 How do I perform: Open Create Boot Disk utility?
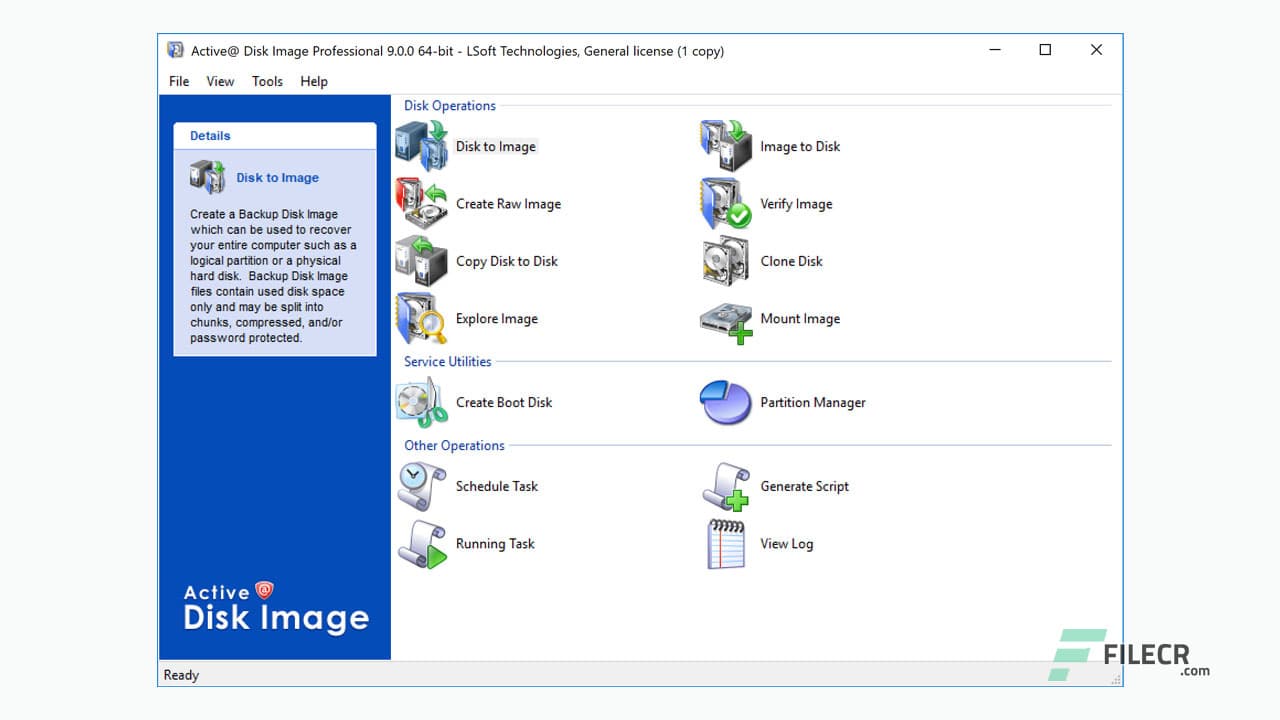(421, 401)
